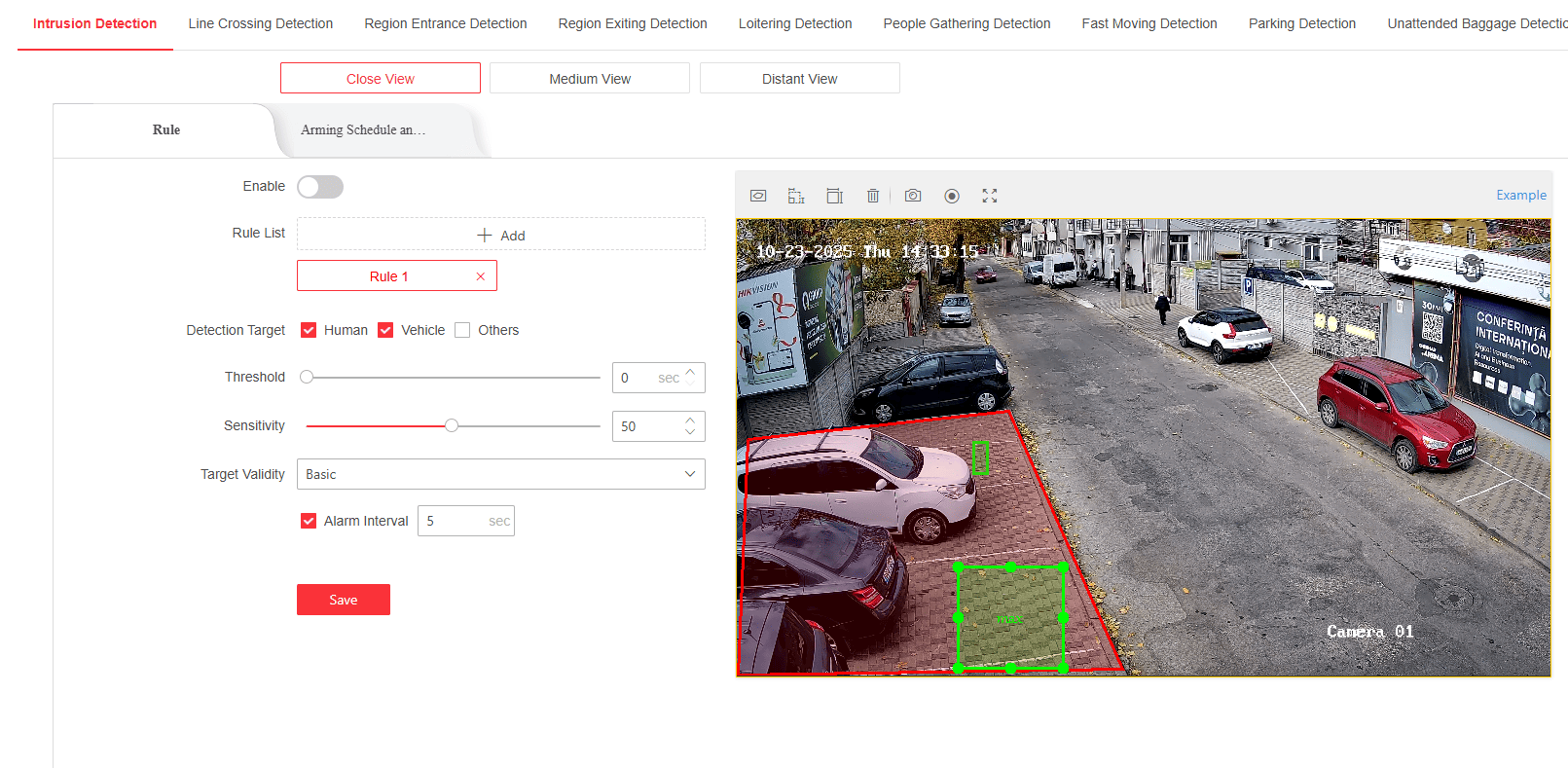Remove Rule 1 with its X icon
Viewport: 1568px width, 768px height.
tap(480, 276)
